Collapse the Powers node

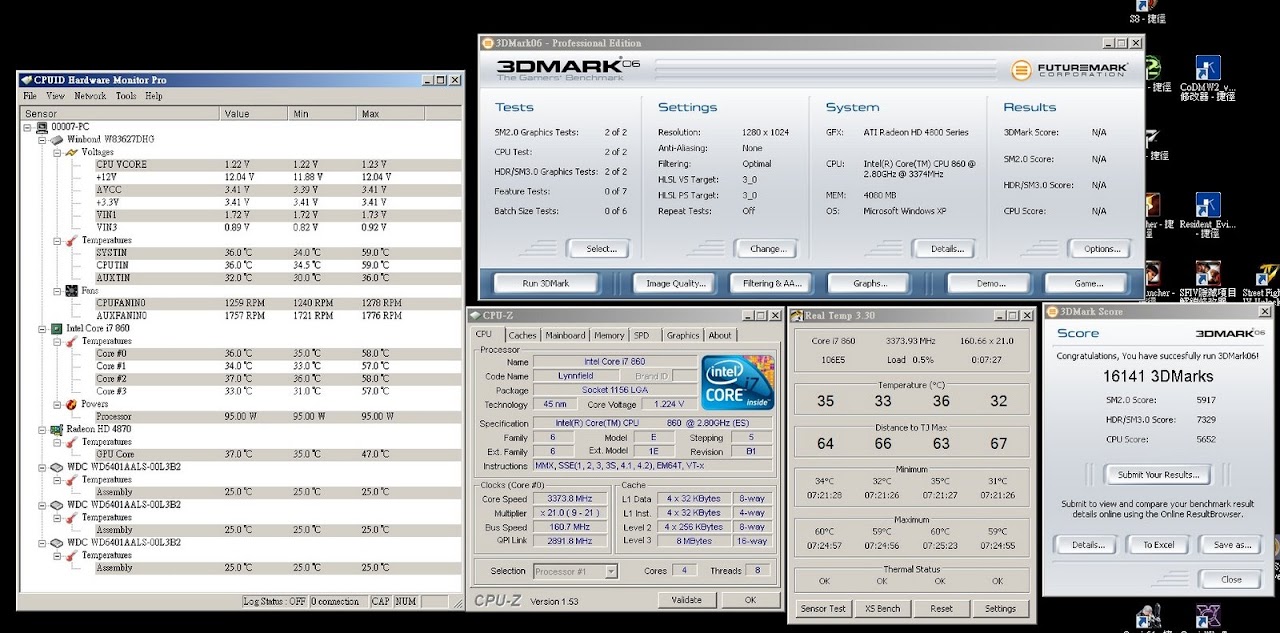pos(57,405)
